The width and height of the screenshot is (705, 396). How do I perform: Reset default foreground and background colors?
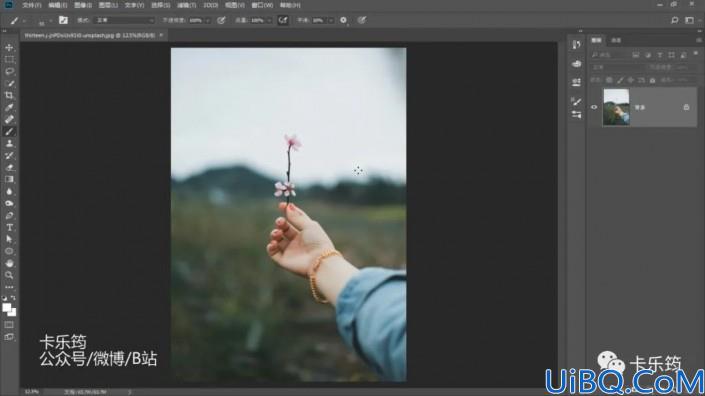coord(5,298)
